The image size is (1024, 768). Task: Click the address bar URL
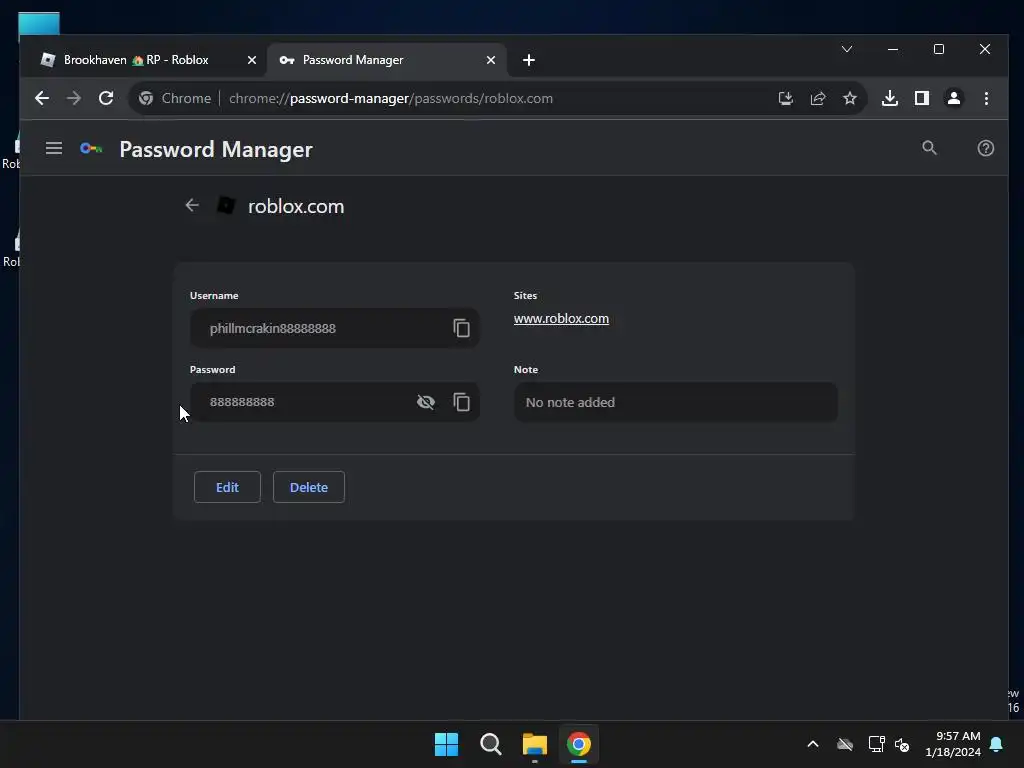coord(391,98)
